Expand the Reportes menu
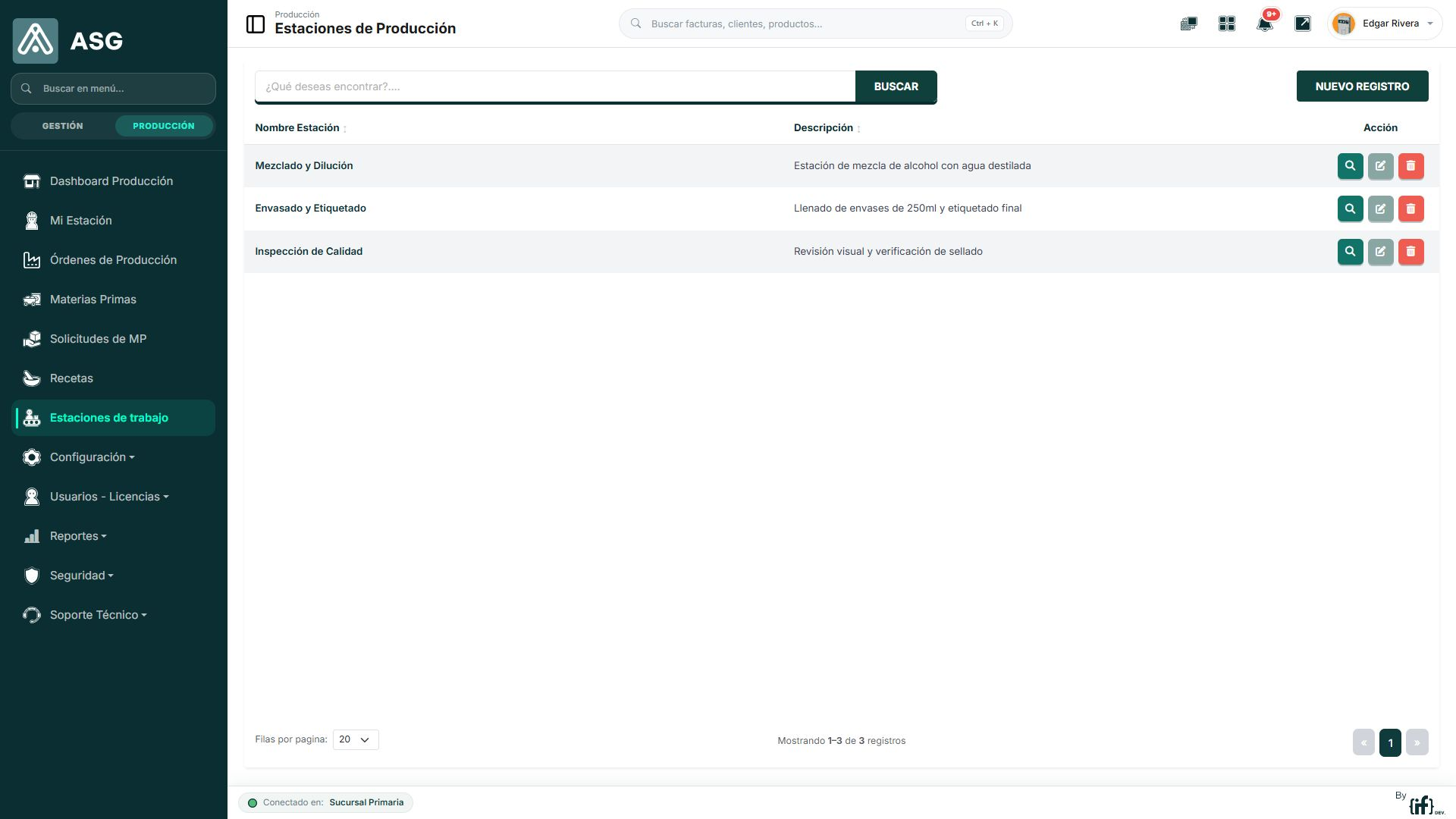Viewport: 1456px width, 819px height. (114, 536)
